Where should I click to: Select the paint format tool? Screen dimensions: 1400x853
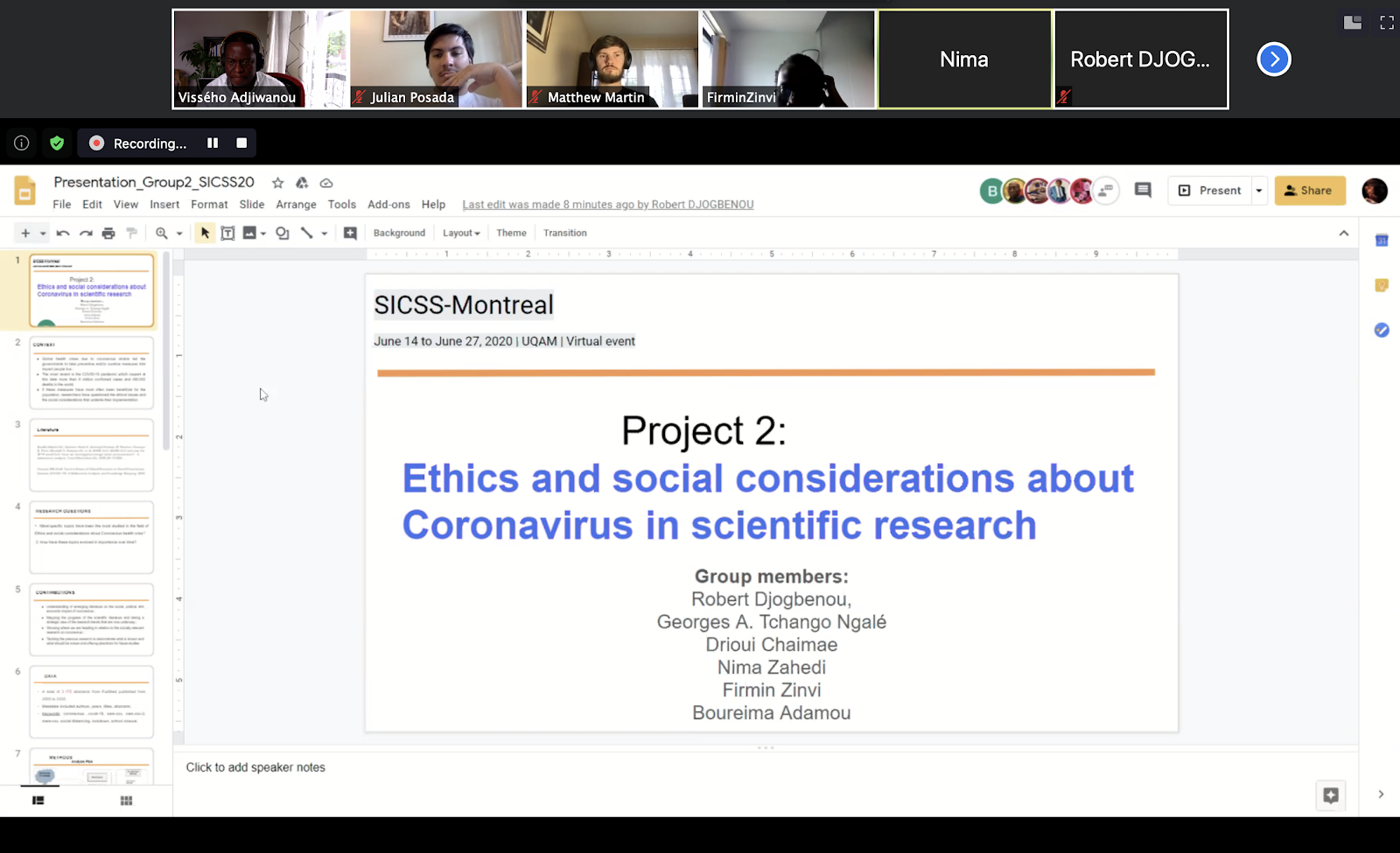point(131,233)
